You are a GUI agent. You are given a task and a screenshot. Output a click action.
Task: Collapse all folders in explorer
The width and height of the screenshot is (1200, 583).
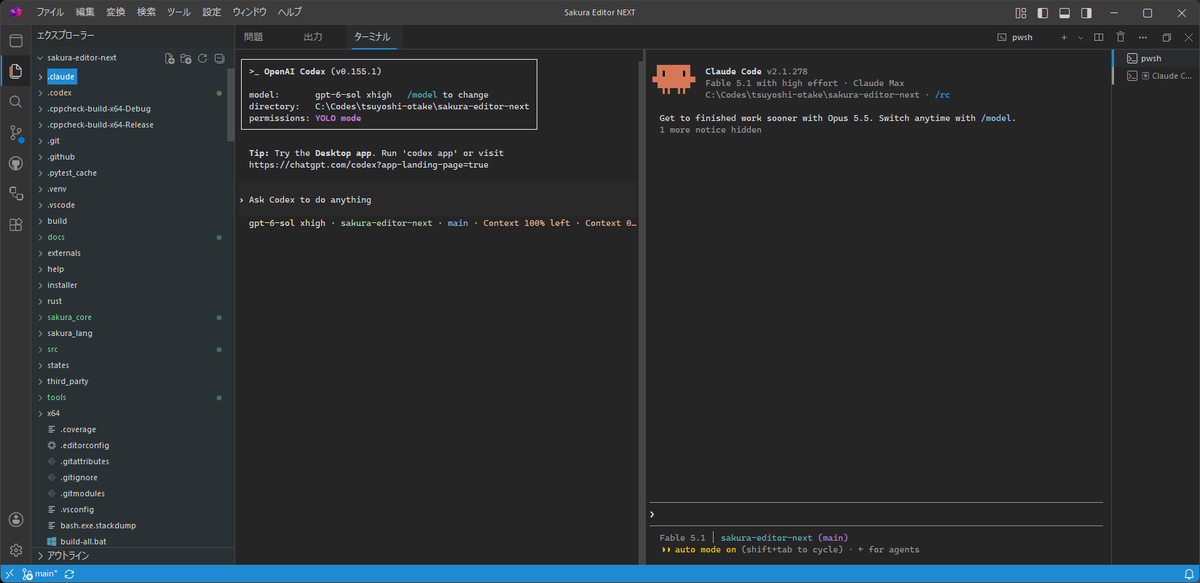(218, 58)
